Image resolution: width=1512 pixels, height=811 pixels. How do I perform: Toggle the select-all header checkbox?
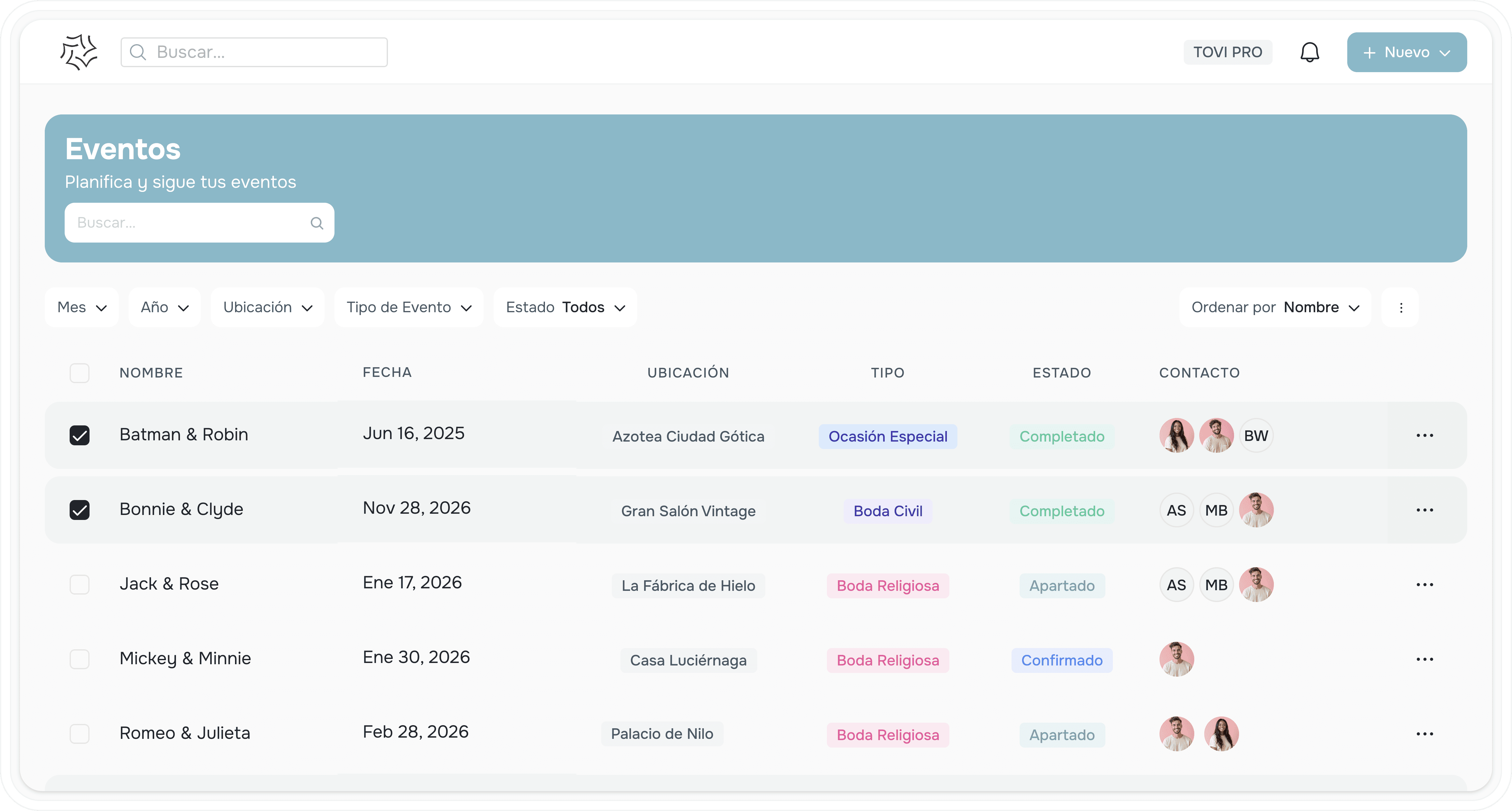(79, 373)
